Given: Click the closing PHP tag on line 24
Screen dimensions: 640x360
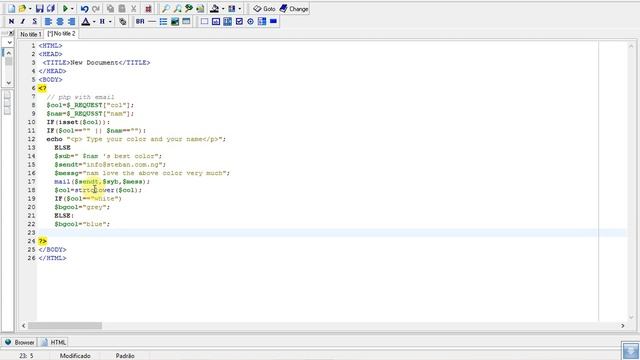Looking at the screenshot, I should coord(42,241).
